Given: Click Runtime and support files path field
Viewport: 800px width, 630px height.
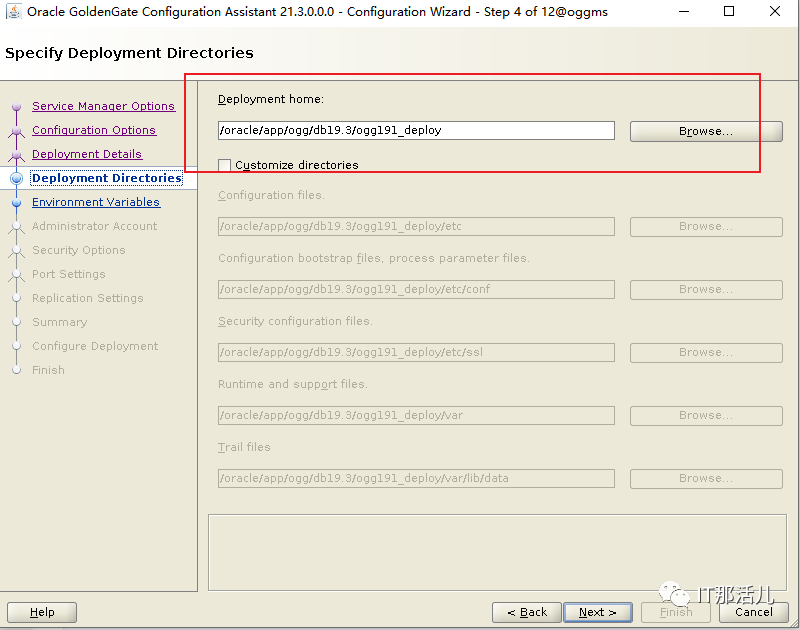Looking at the screenshot, I should pos(416,415).
